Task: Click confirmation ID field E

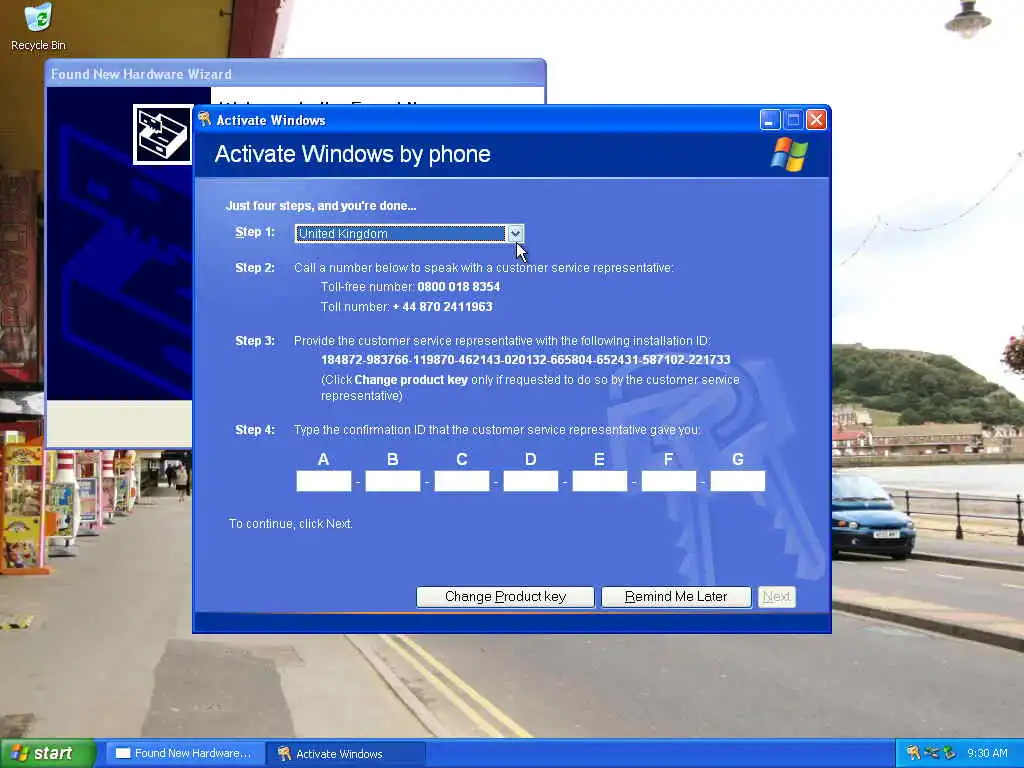Action: (x=600, y=481)
